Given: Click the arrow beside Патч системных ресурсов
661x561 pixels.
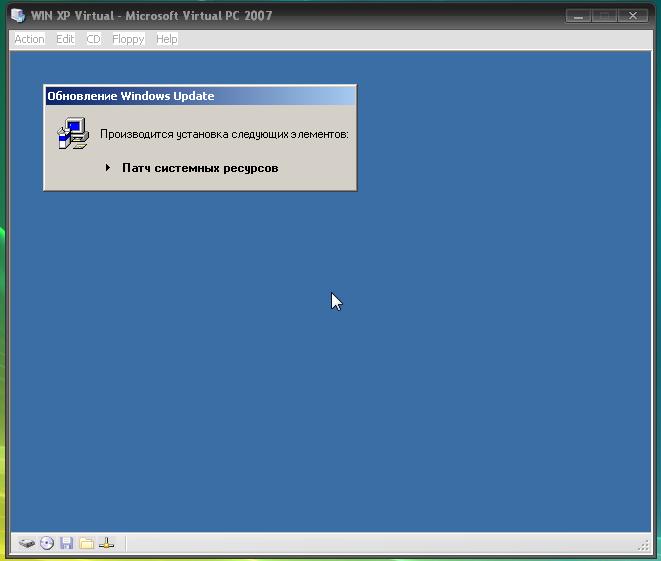Looking at the screenshot, I should coord(108,167).
